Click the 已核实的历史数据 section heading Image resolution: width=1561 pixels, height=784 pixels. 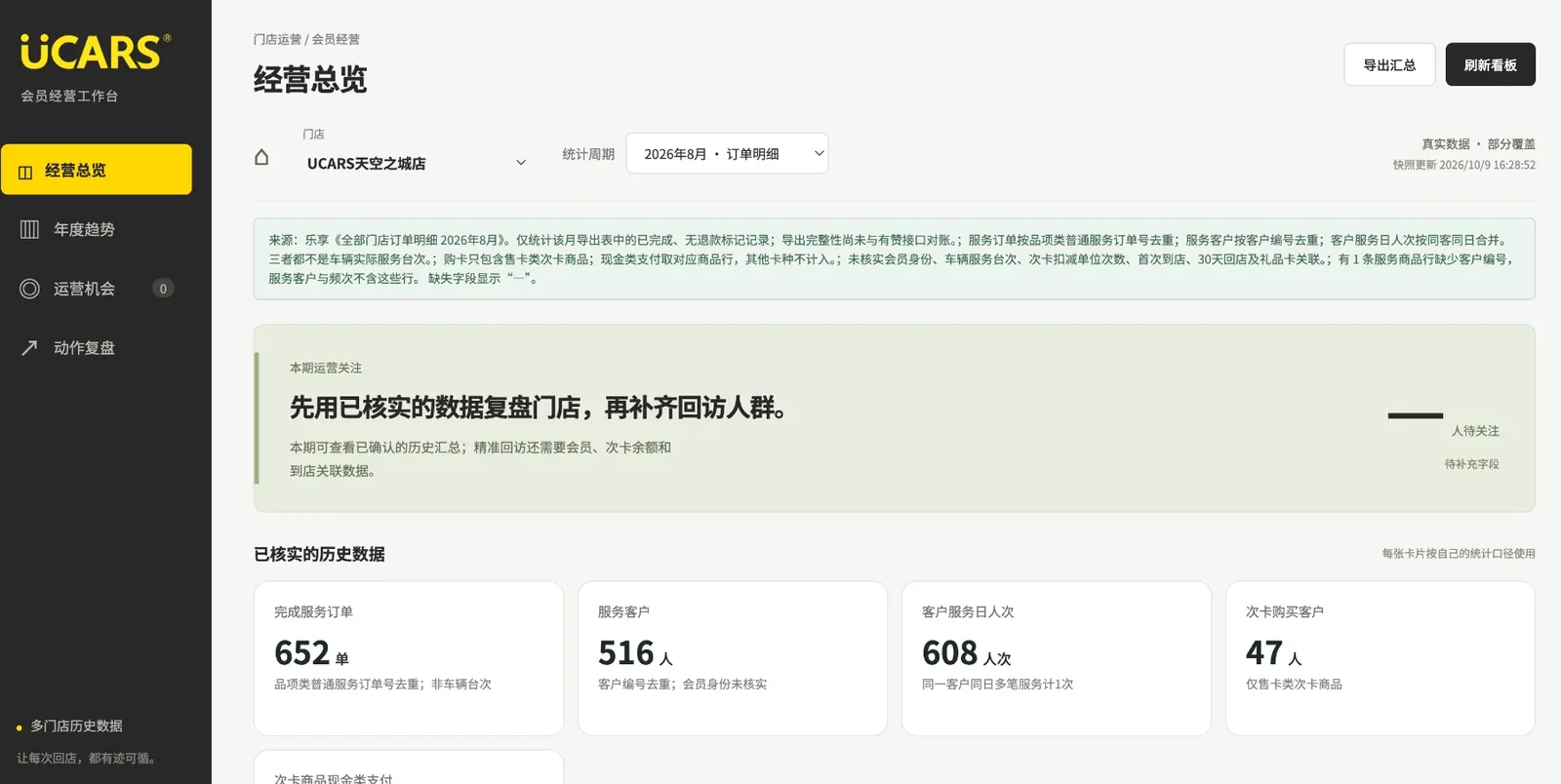point(319,554)
